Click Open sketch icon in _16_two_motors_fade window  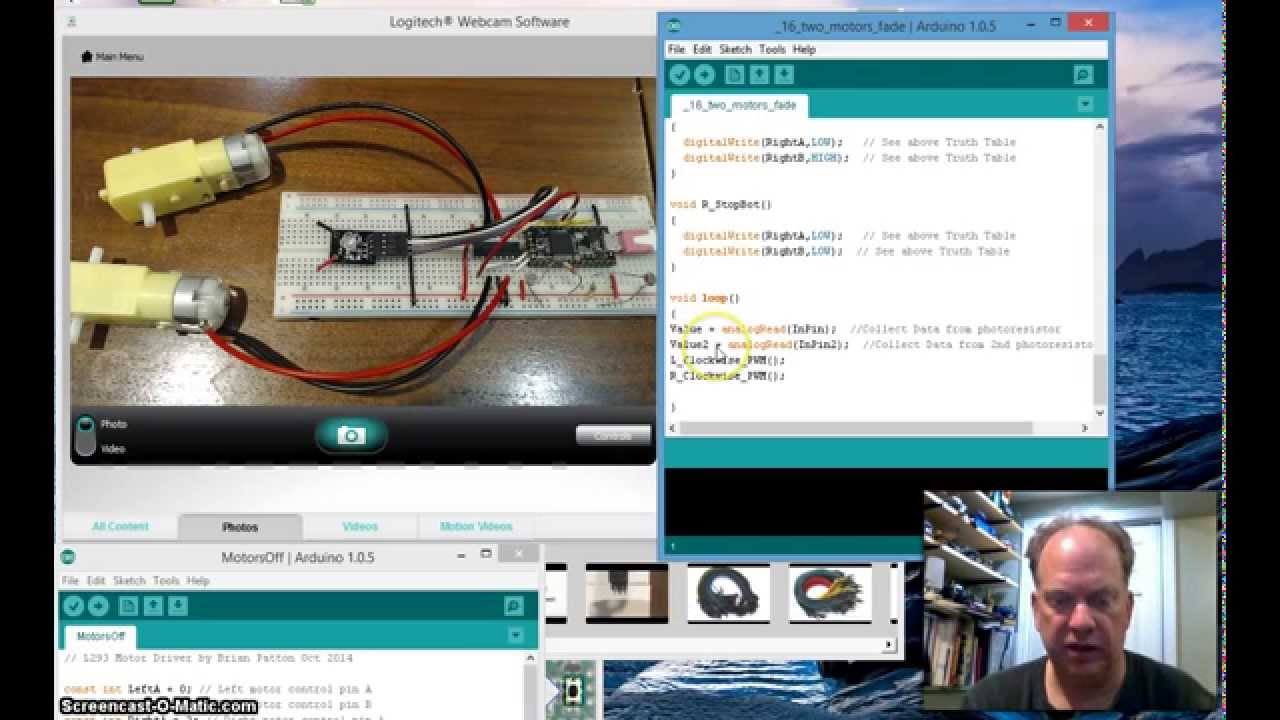[x=759, y=74]
